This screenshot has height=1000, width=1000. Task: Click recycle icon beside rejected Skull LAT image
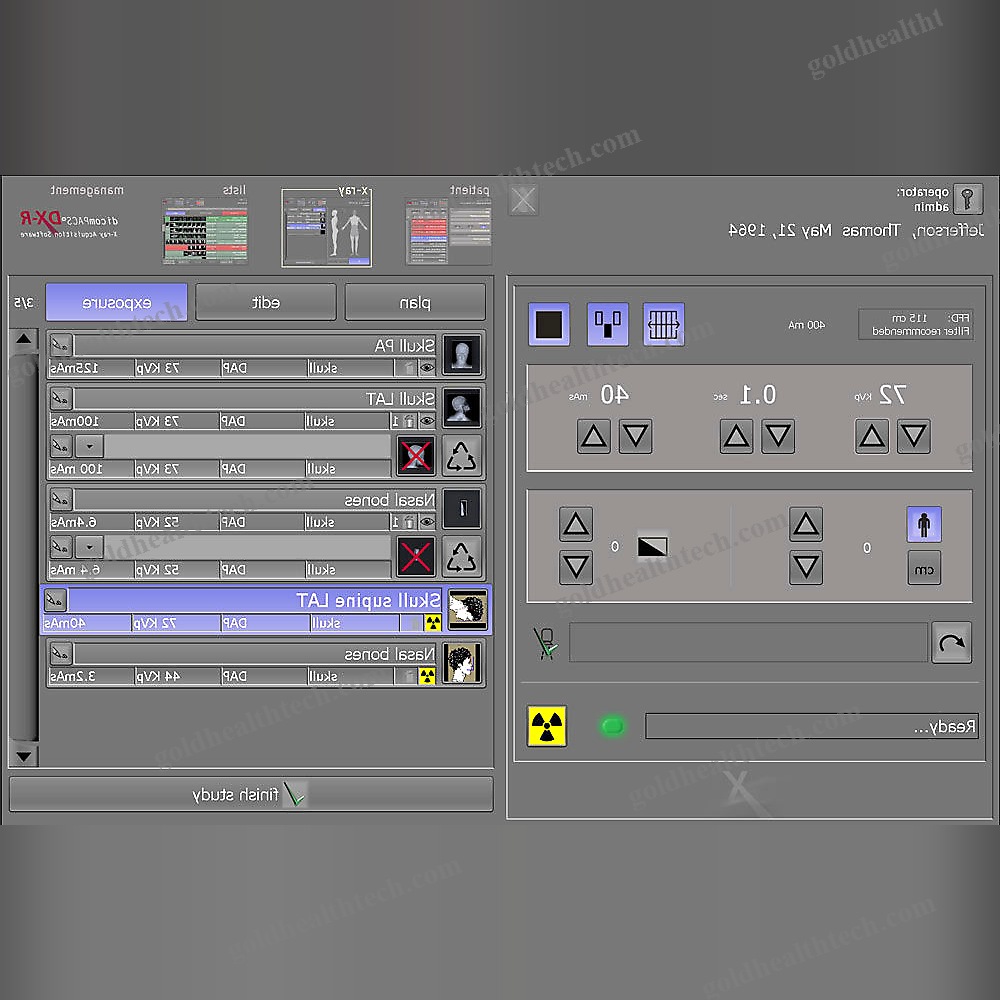pos(462,455)
